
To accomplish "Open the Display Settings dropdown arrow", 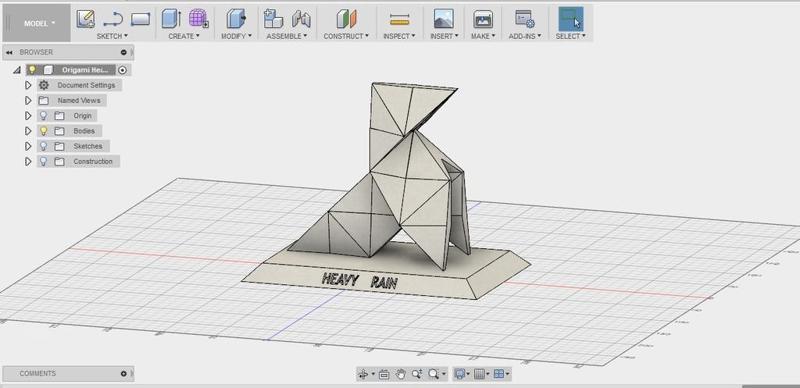I will (468, 375).
